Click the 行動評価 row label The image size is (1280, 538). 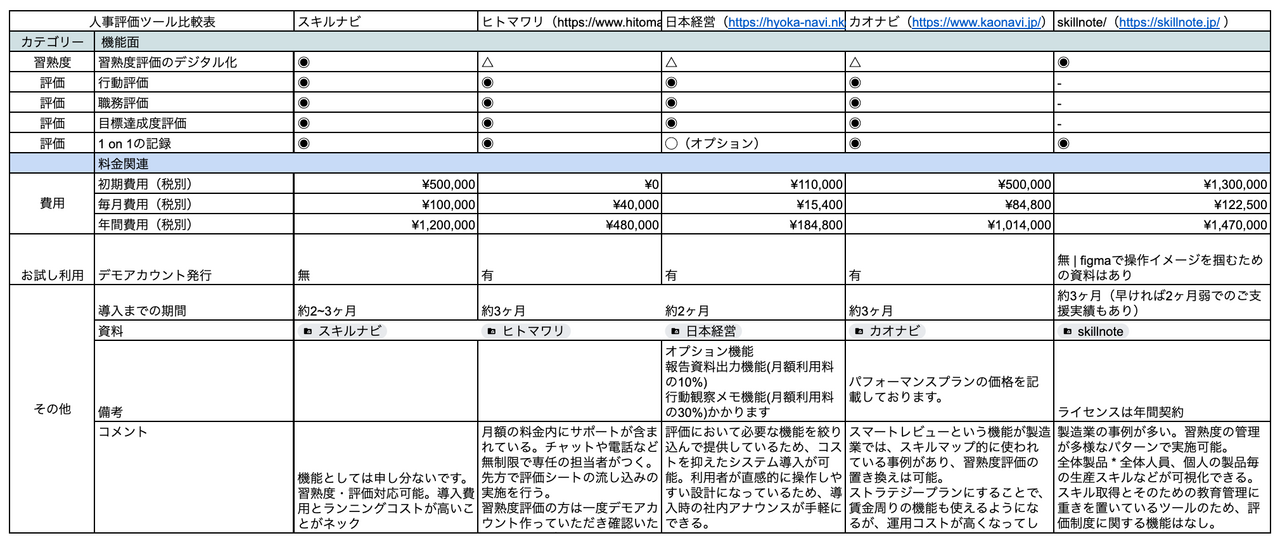point(195,82)
